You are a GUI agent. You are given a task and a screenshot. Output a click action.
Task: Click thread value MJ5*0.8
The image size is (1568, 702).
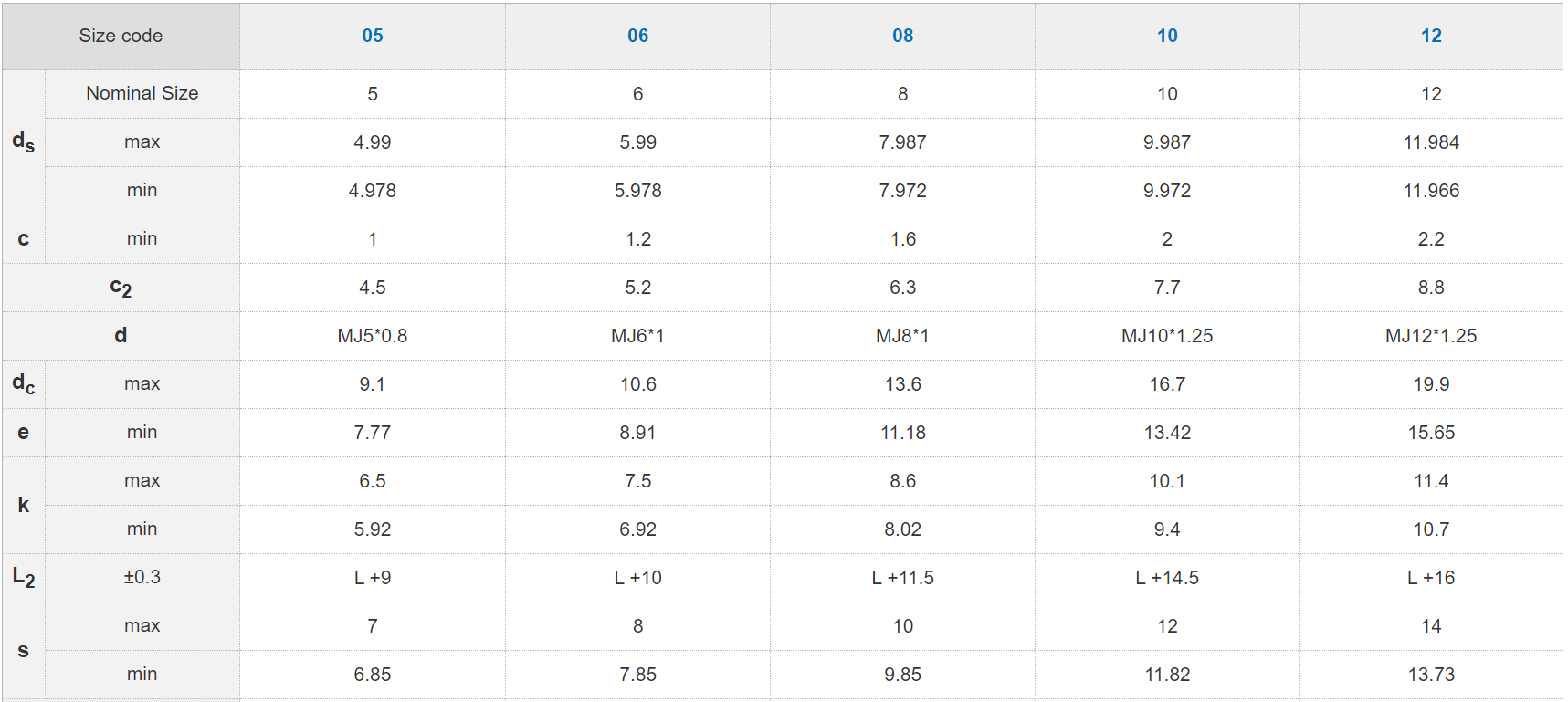click(x=373, y=336)
